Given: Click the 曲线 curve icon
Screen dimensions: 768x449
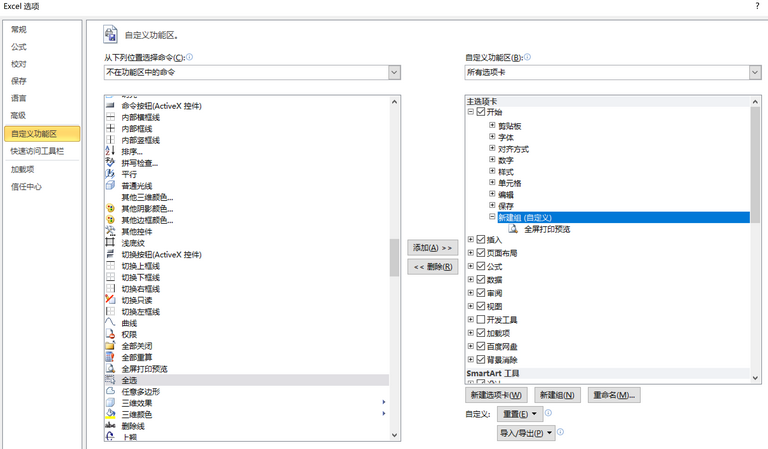Looking at the screenshot, I should pyautogui.click(x=110, y=323).
